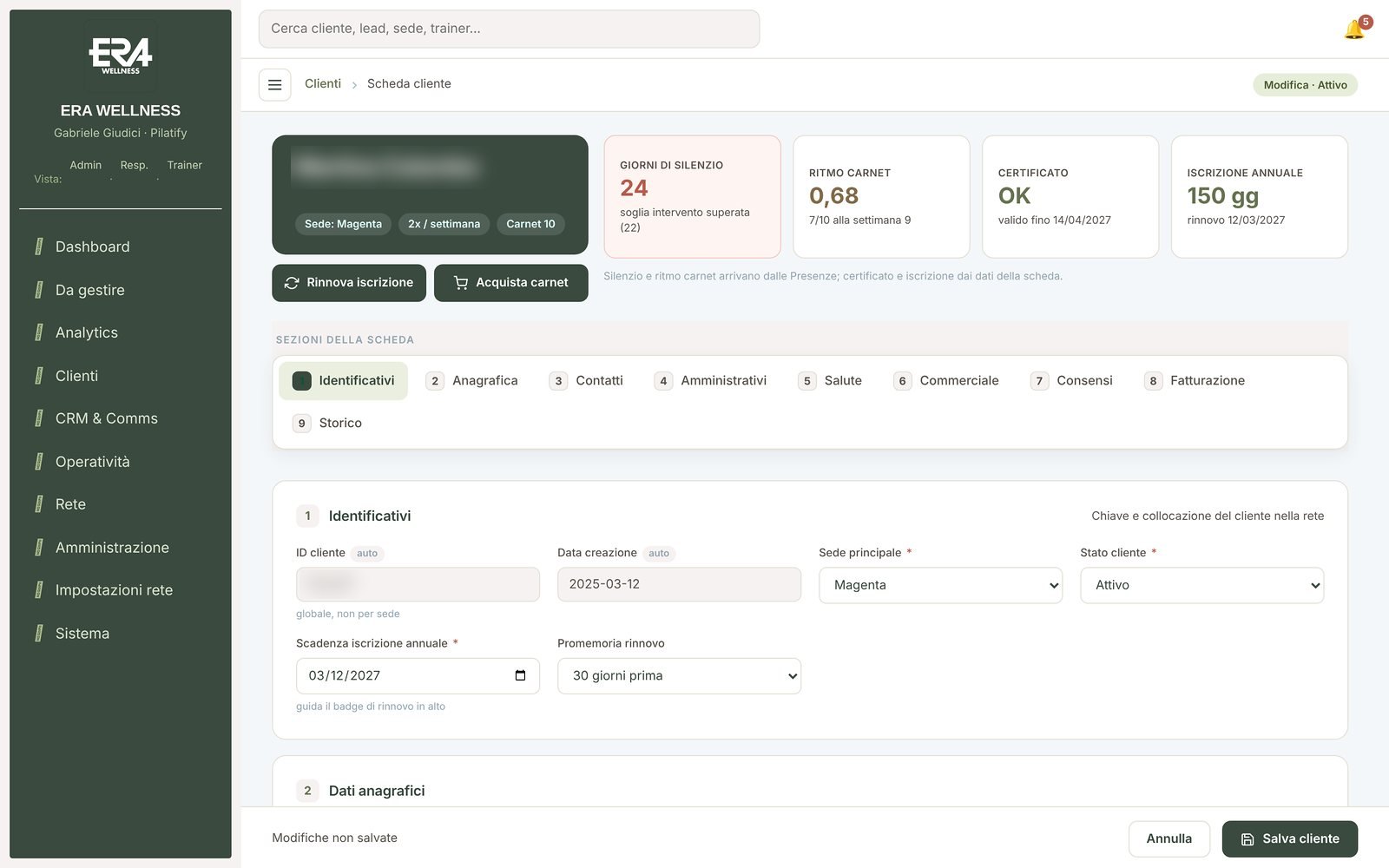Click the cart icon on Acquista carnet
The image size is (1389, 868).
461,283
